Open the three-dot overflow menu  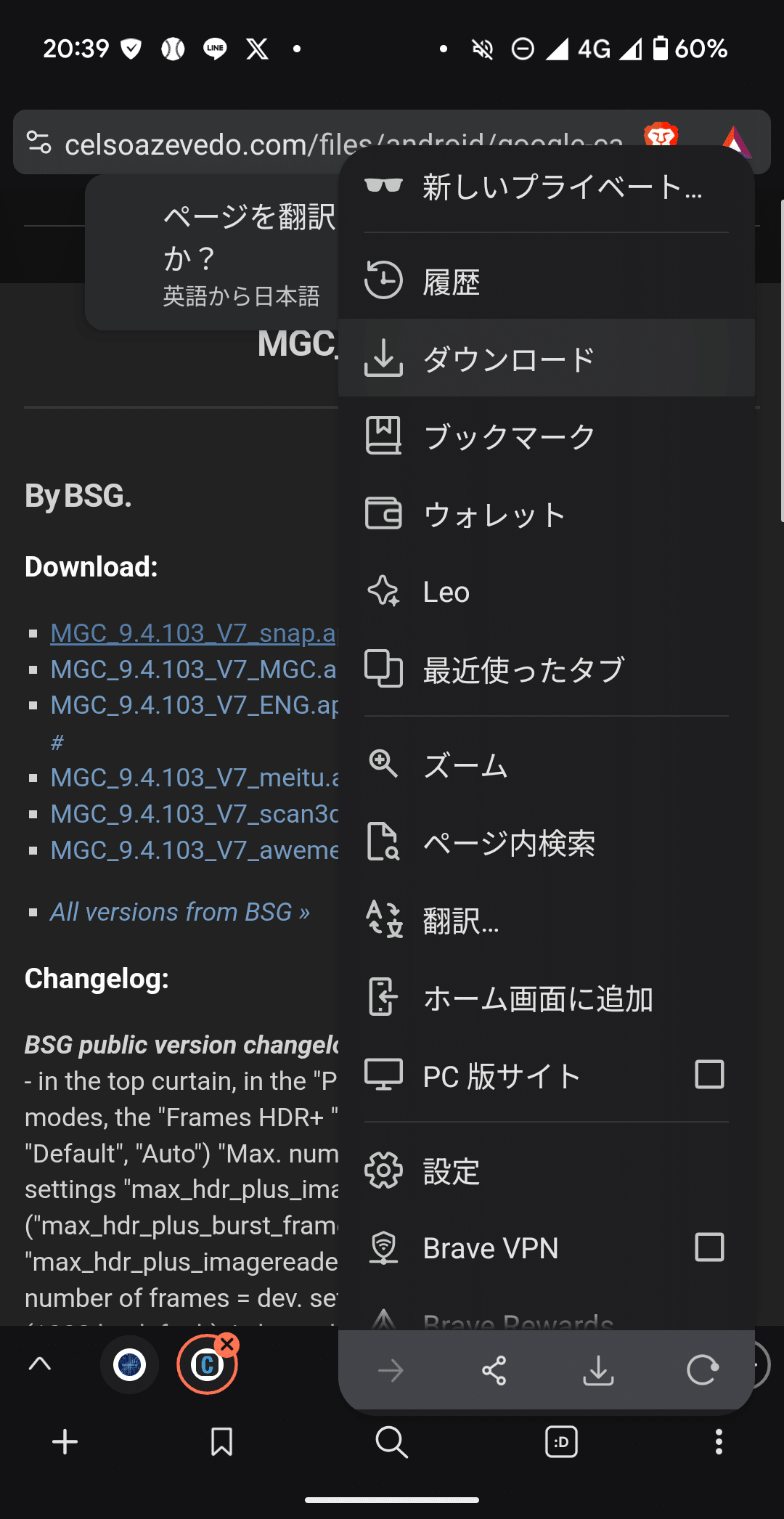tap(719, 1441)
